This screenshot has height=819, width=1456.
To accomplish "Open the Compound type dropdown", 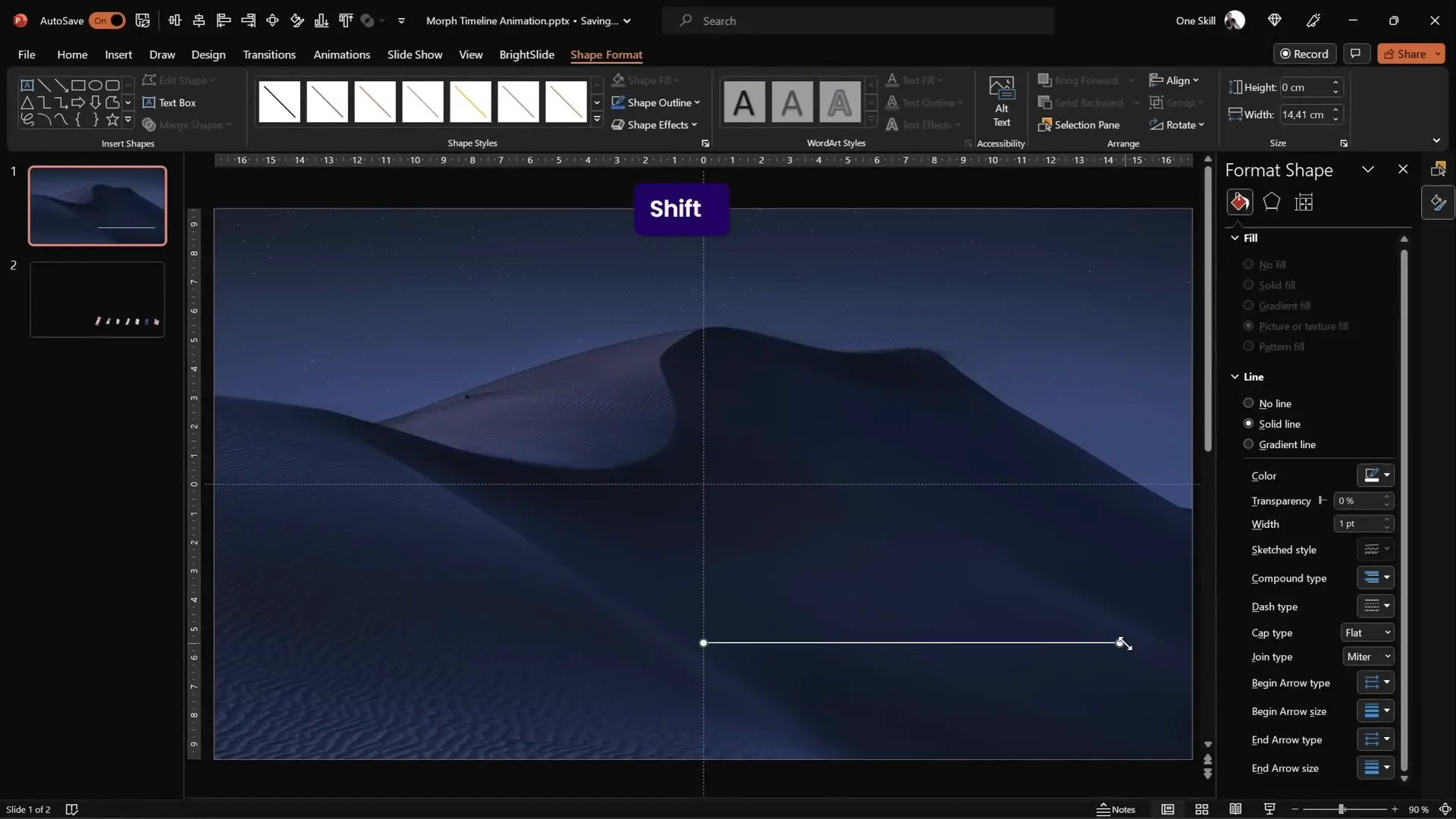I will click(1376, 578).
